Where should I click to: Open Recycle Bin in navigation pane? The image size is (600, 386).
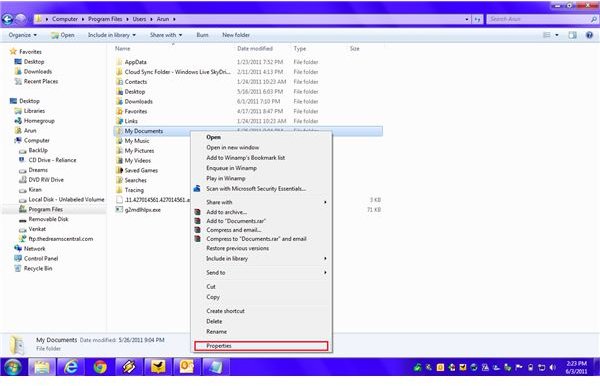(x=38, y=269)
